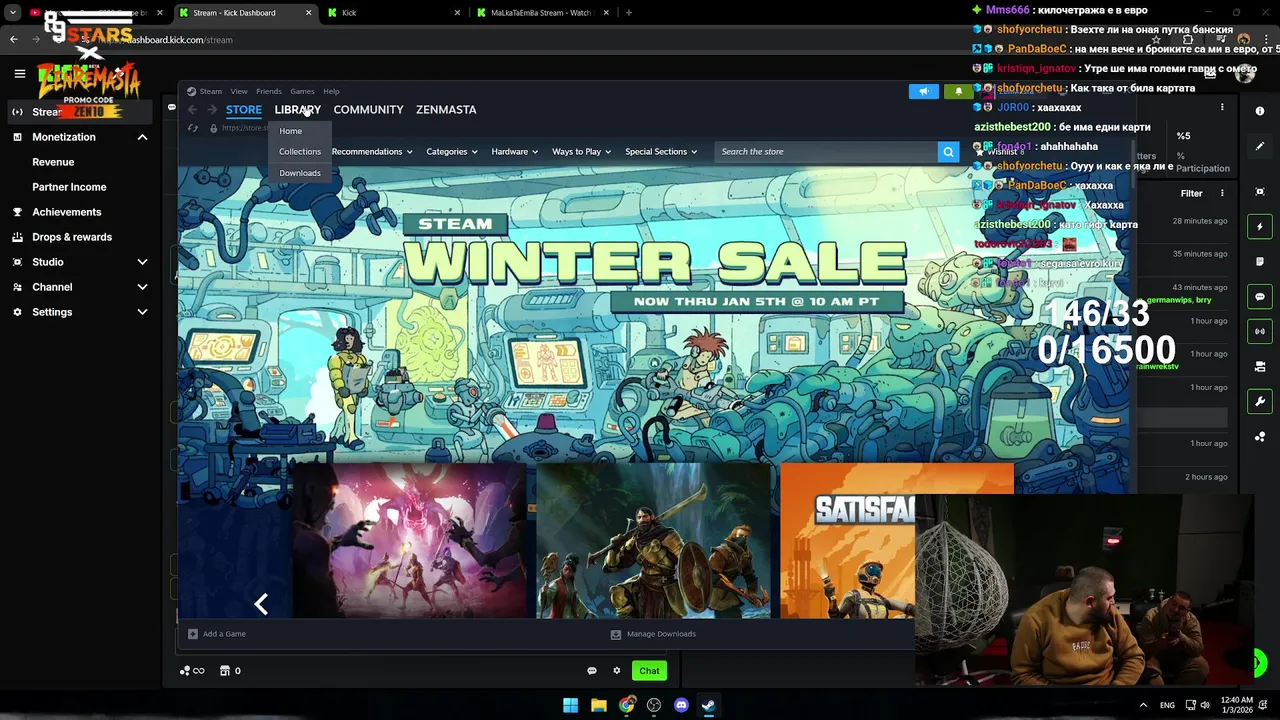The height and width of the screenshot is (720, 1280).
Task: Toggle the lightning bolt panel in right toolbar
Action: point(1260,227)
